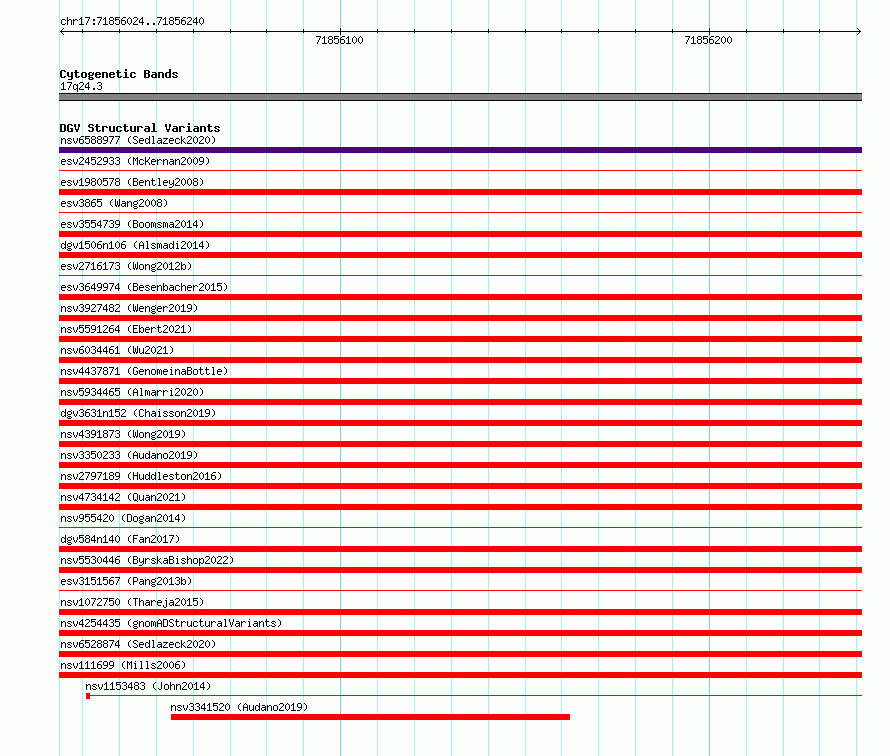Image resolution: width=890 pixels, height=756 pixels.
Task: Select the purple nsv6588977 variant bar
Action: [x=460, y=150]
